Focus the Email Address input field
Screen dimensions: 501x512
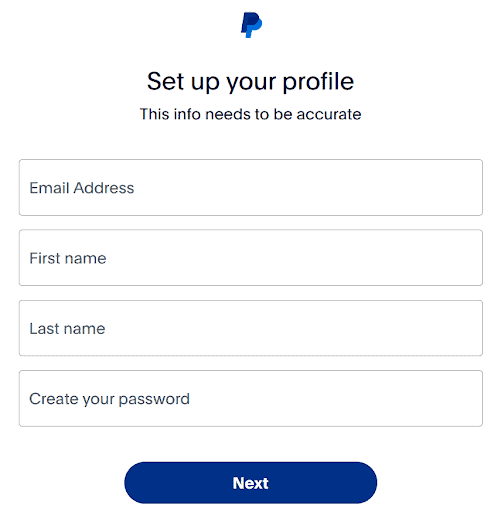[251, 187]
